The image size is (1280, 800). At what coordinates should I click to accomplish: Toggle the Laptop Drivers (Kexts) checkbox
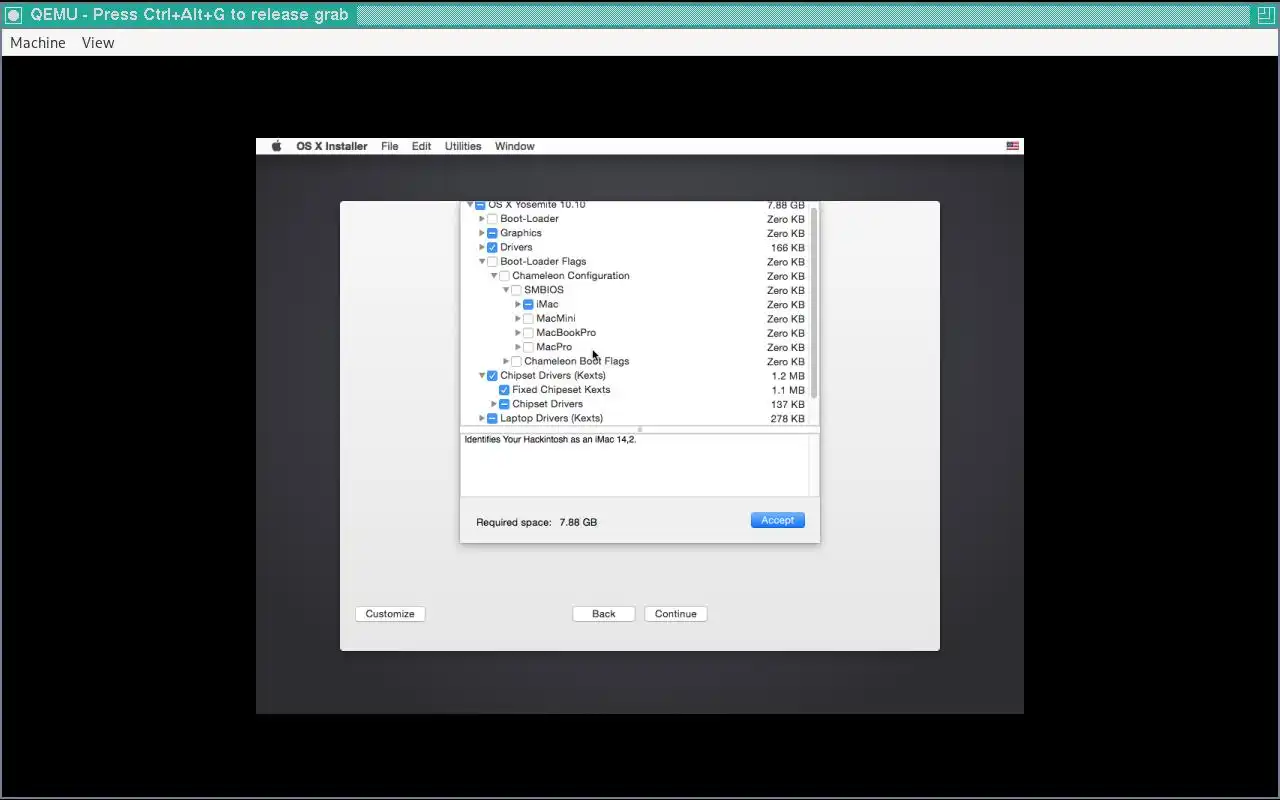point(492,418)
